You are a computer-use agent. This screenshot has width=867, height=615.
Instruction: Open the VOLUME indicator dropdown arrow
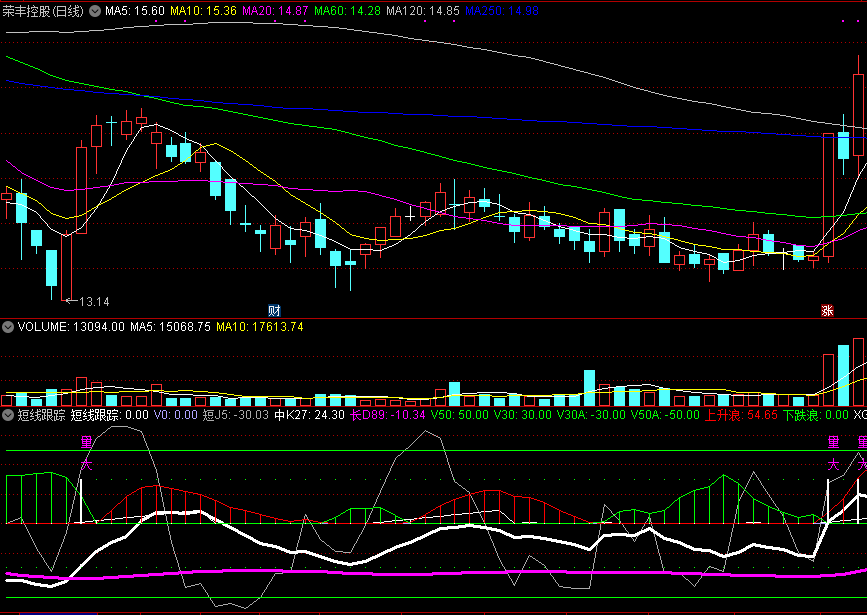[8, 327]
